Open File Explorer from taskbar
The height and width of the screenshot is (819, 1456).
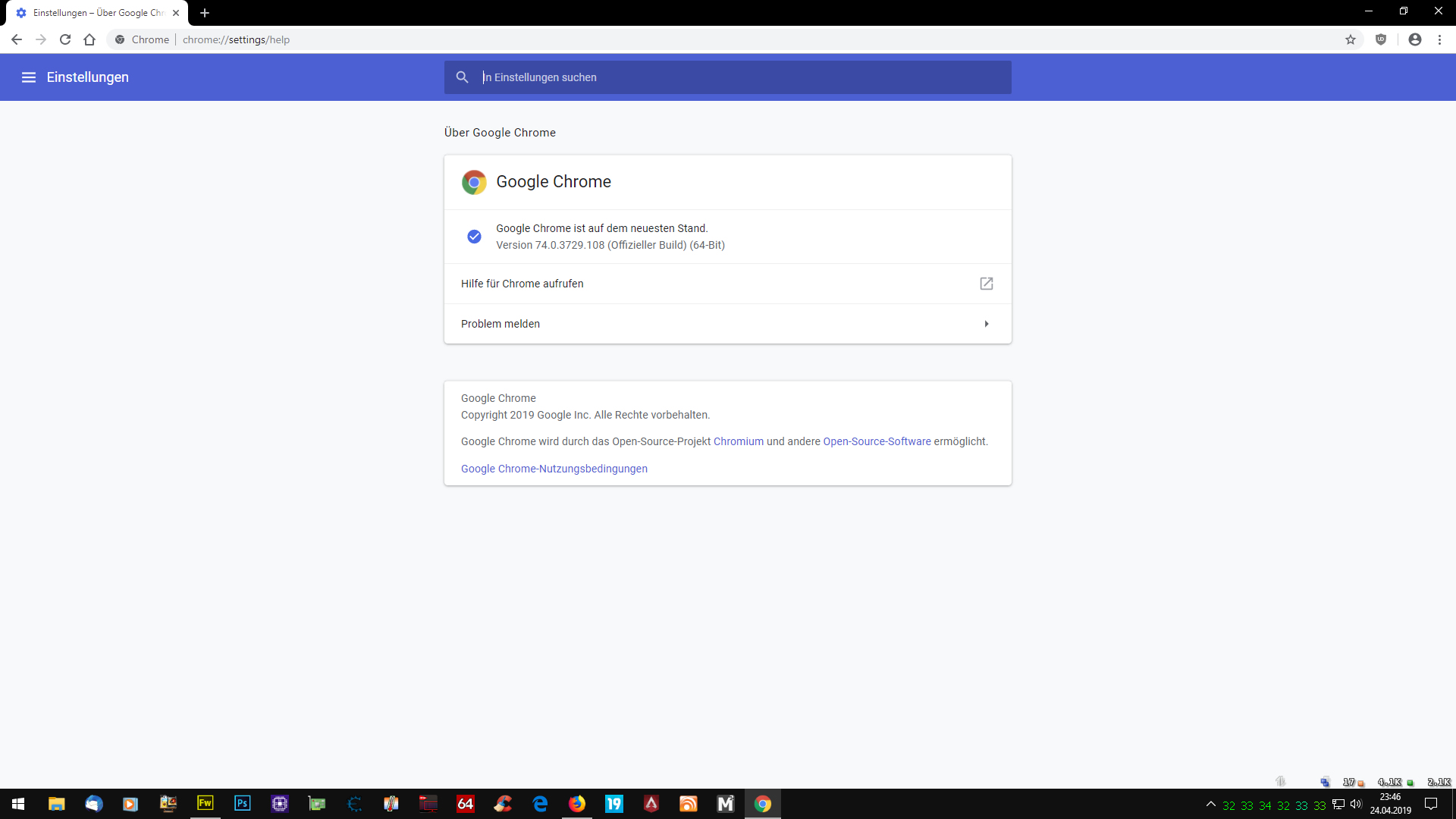tap(56, 804)
